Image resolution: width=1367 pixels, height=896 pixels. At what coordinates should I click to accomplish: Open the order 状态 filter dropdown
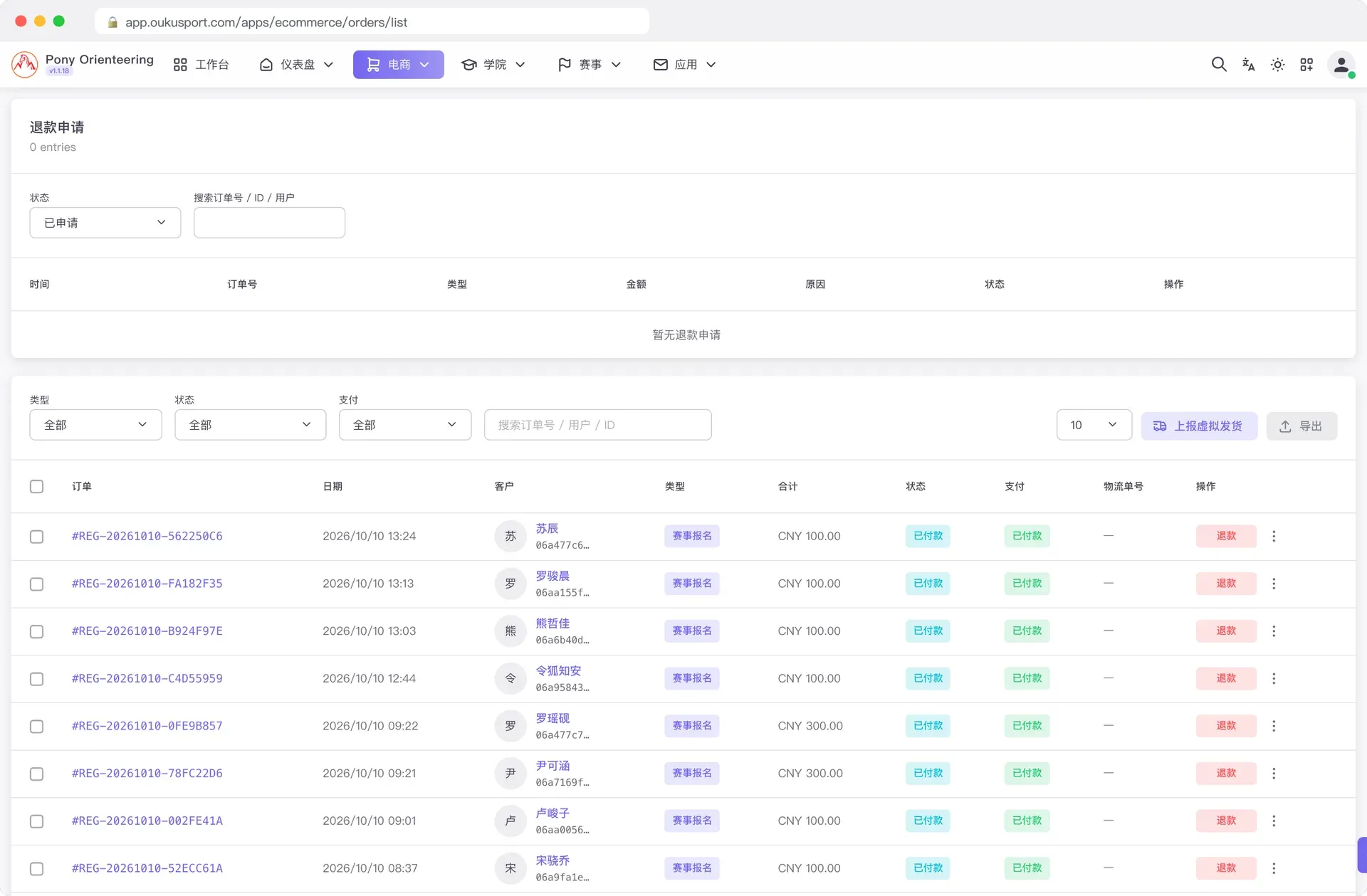coord(251,425)
